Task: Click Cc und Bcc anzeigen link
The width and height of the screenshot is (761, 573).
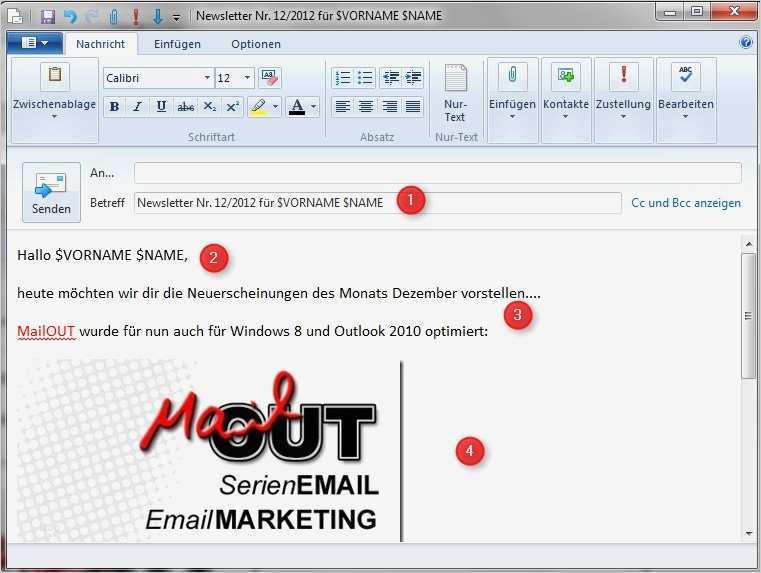Action: coord(686,203)
